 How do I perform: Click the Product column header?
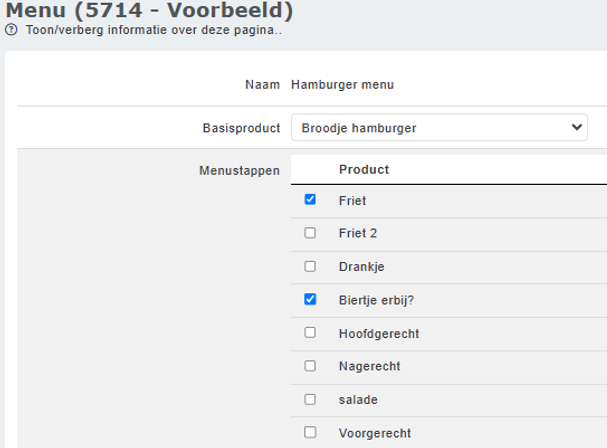364,170
